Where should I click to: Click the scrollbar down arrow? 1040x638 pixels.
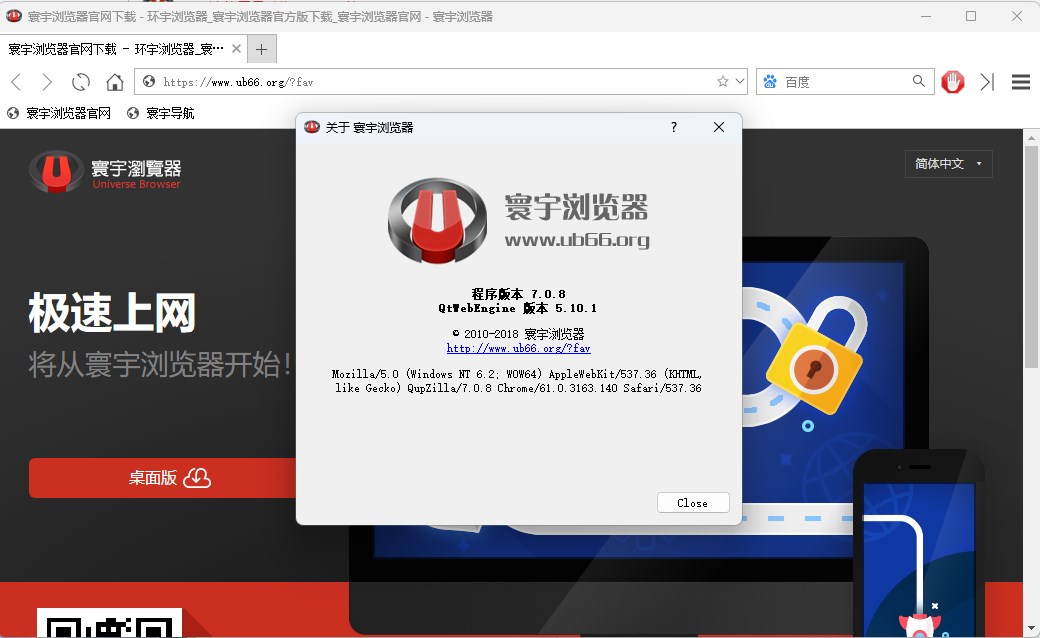coord(1031,627)
